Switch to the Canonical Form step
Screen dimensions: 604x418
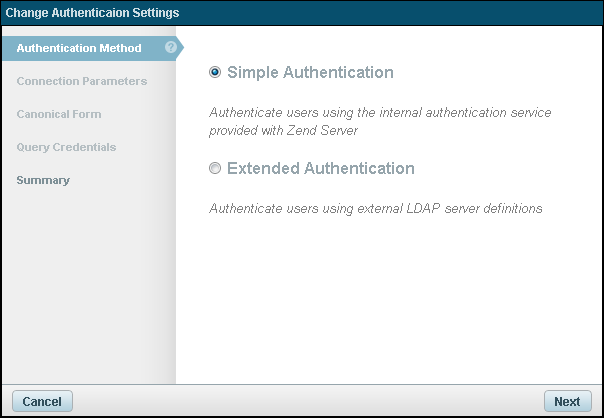coord(59,114)
